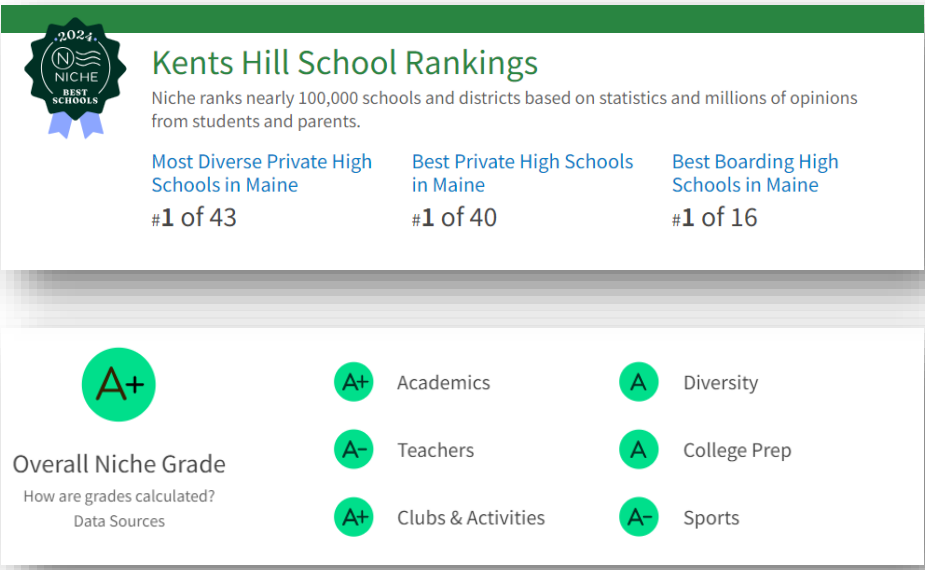
Task: Open Most Diverse Private High Schools in Maine
Action: (261, 173)
